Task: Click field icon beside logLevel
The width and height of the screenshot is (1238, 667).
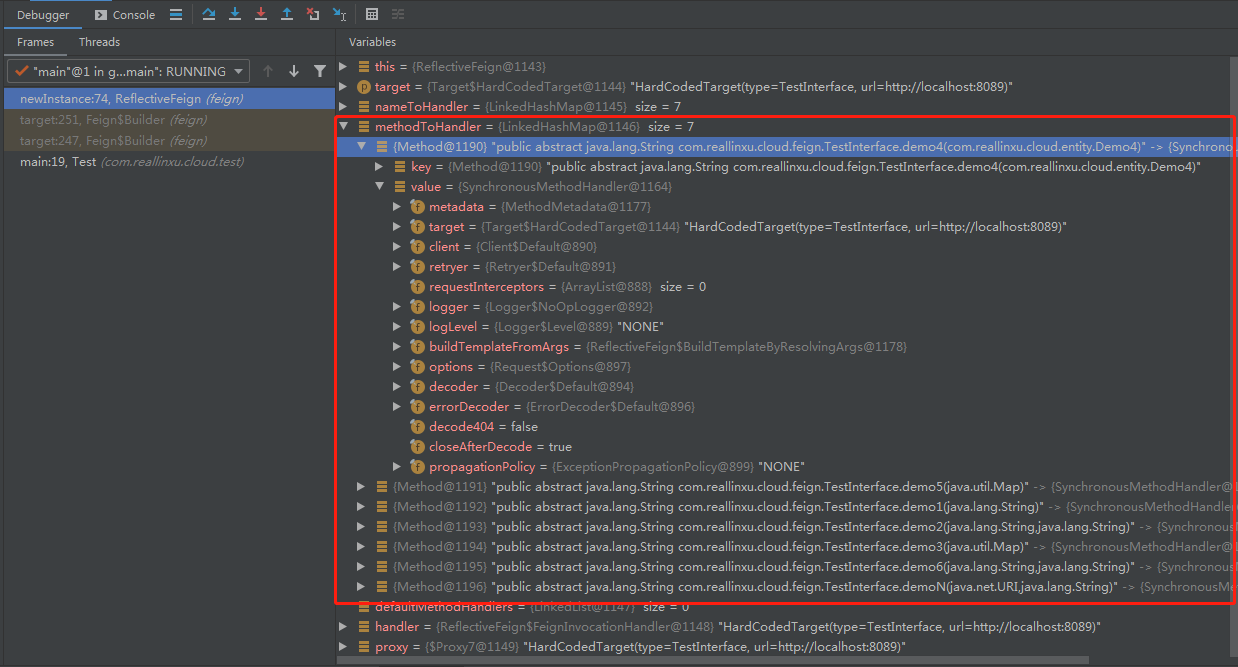Action: pyautogui.click(x=418, y=327)
